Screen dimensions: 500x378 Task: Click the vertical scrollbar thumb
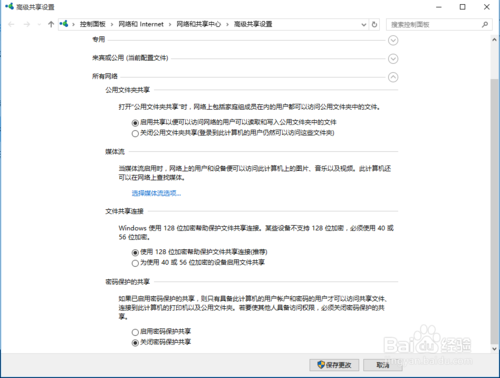click(494, 211)
